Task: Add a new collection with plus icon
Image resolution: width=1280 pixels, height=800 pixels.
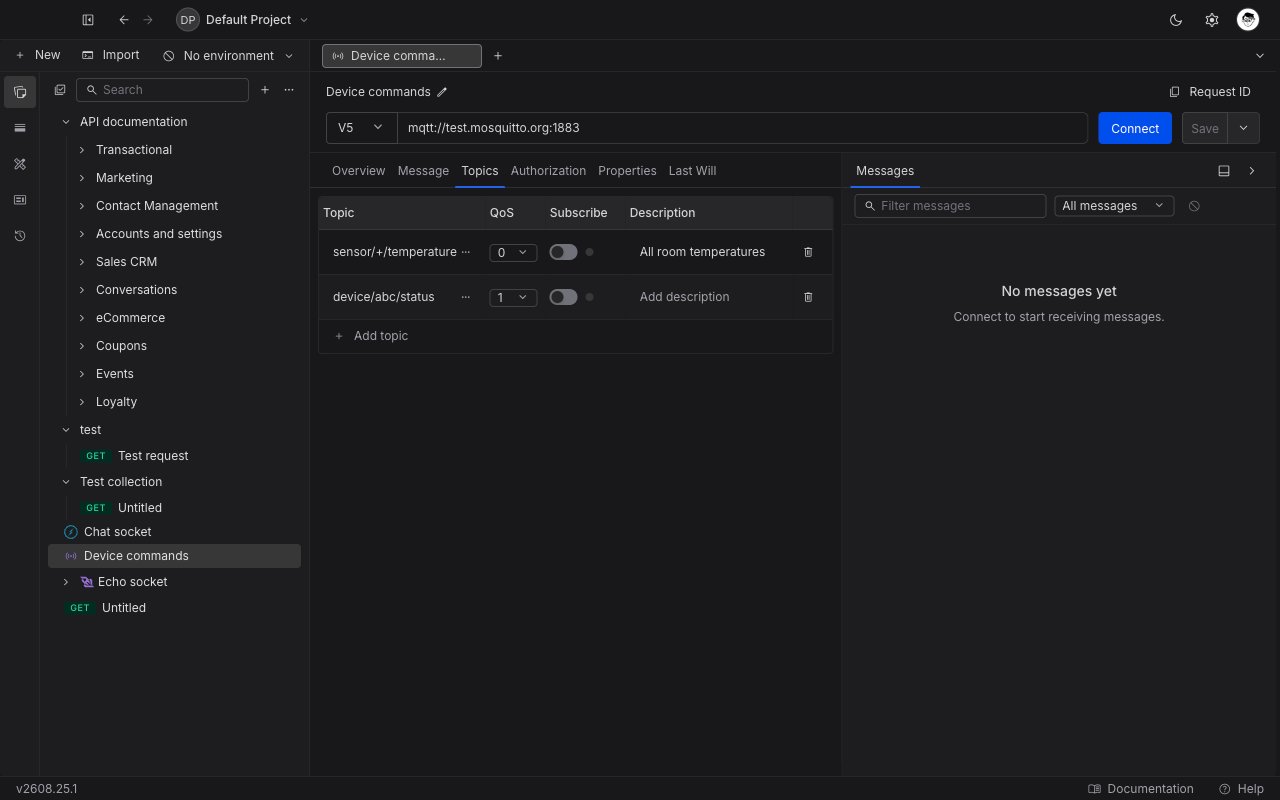Action: point(265,90)
